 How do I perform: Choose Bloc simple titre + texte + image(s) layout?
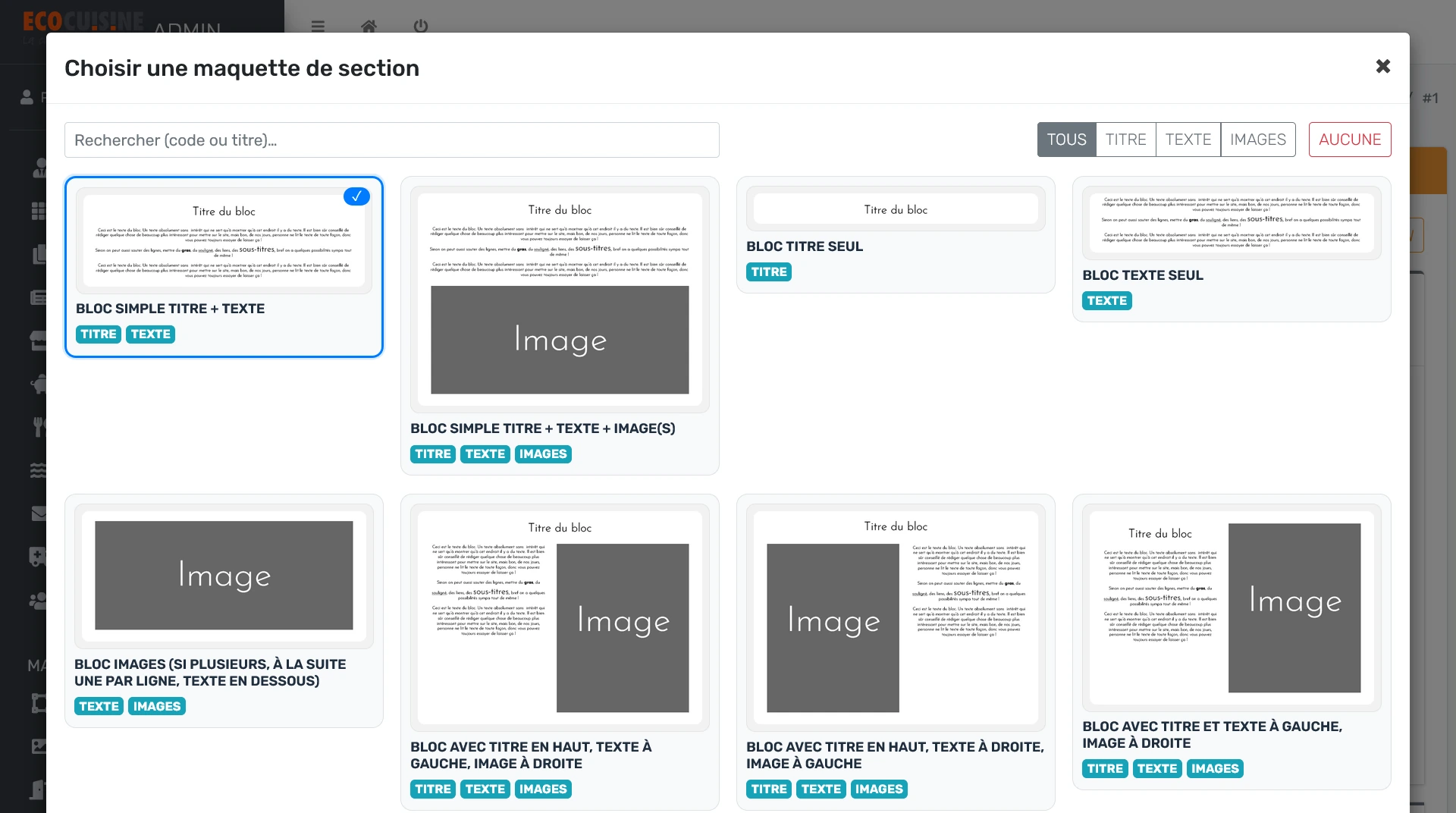click(x=560, y=326)
